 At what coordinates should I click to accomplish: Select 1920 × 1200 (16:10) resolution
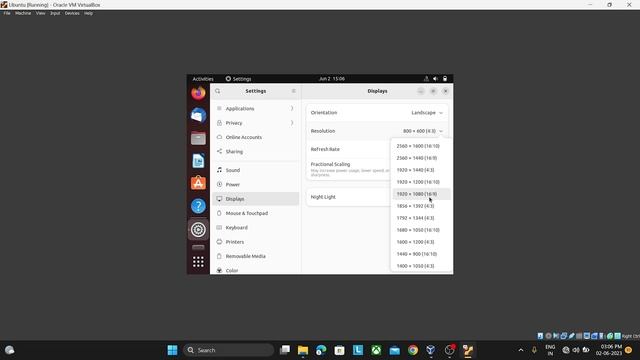[421, 182]
